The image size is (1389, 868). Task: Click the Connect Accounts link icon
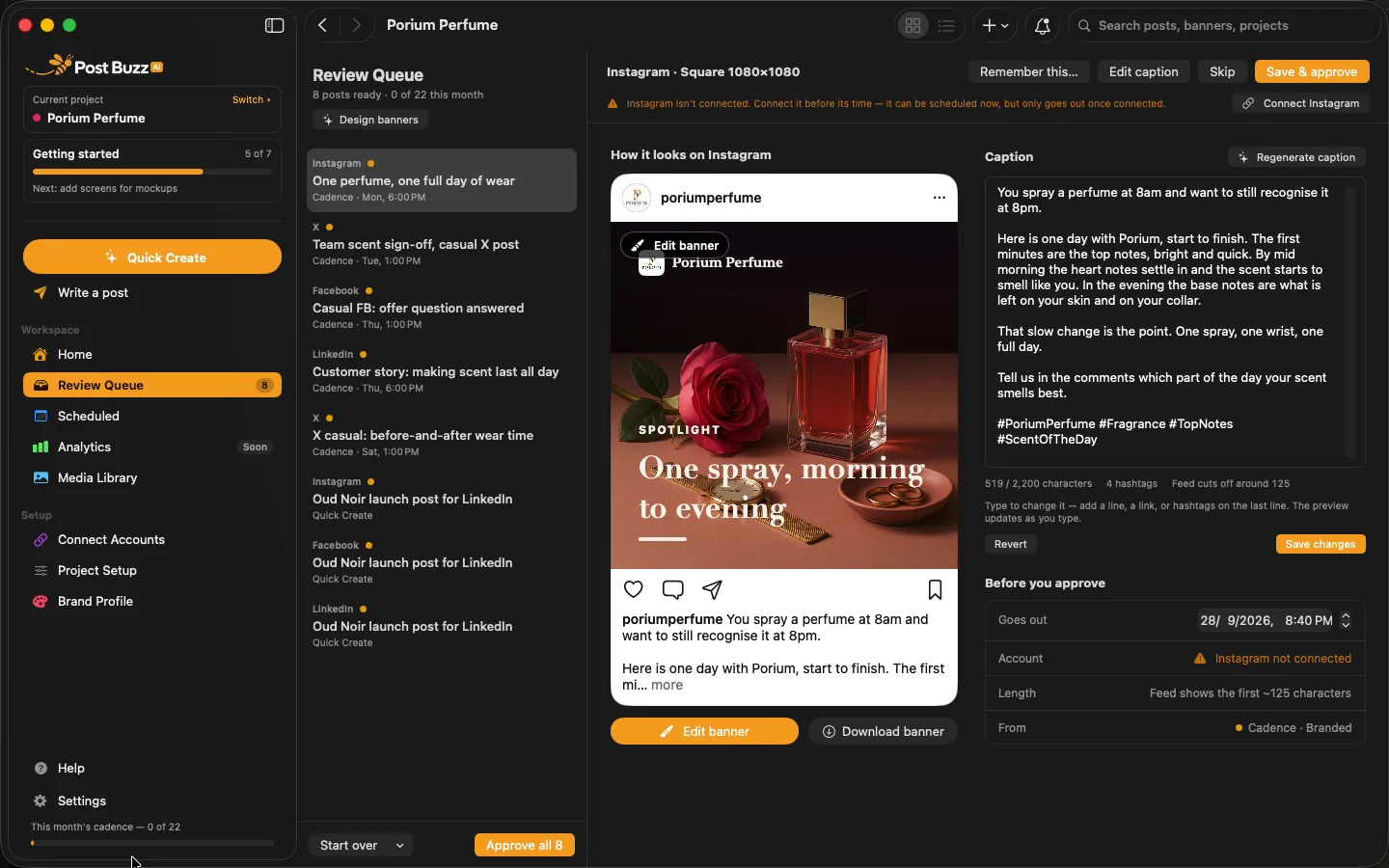(x=41, y=540)
